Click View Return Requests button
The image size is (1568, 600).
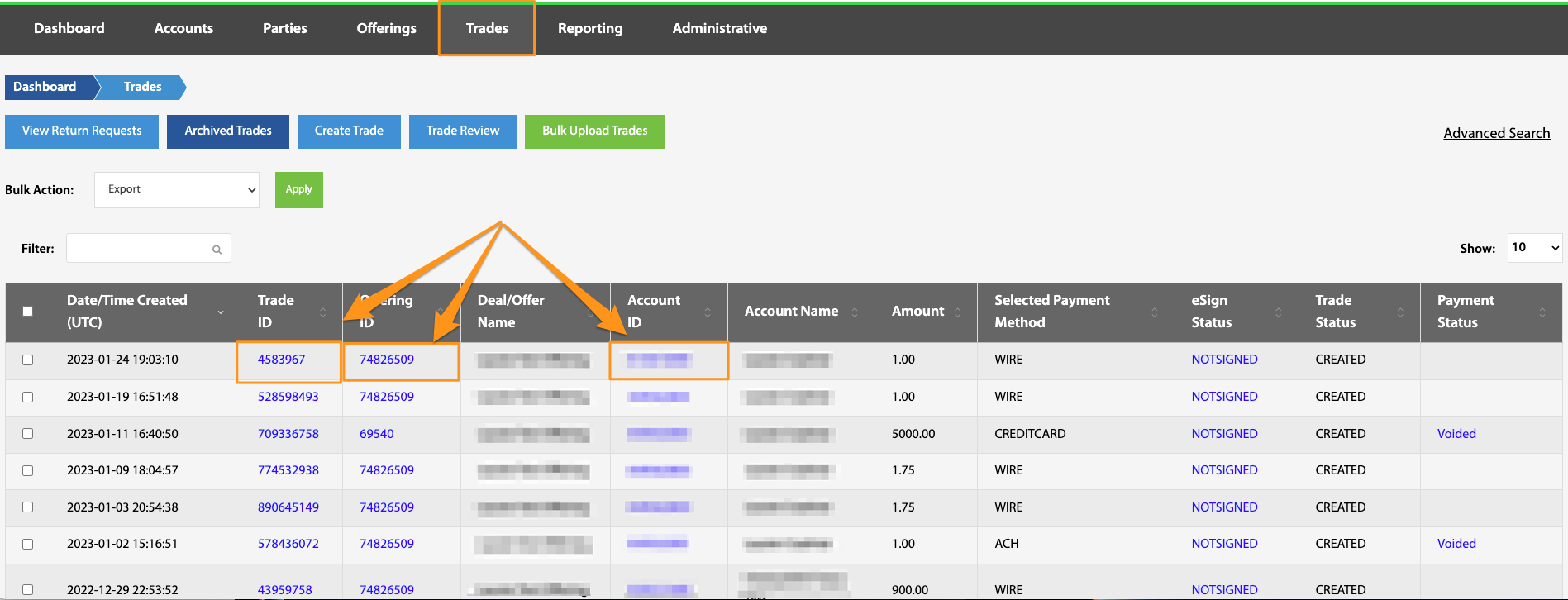pyautogui.click(x=82, y=131)
